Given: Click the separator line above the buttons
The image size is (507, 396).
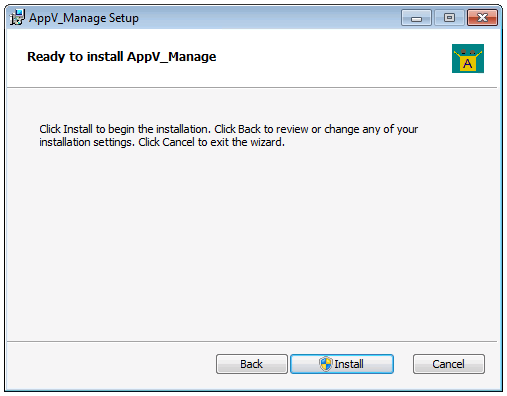Looking at the screenshot, I should point(252,341).
